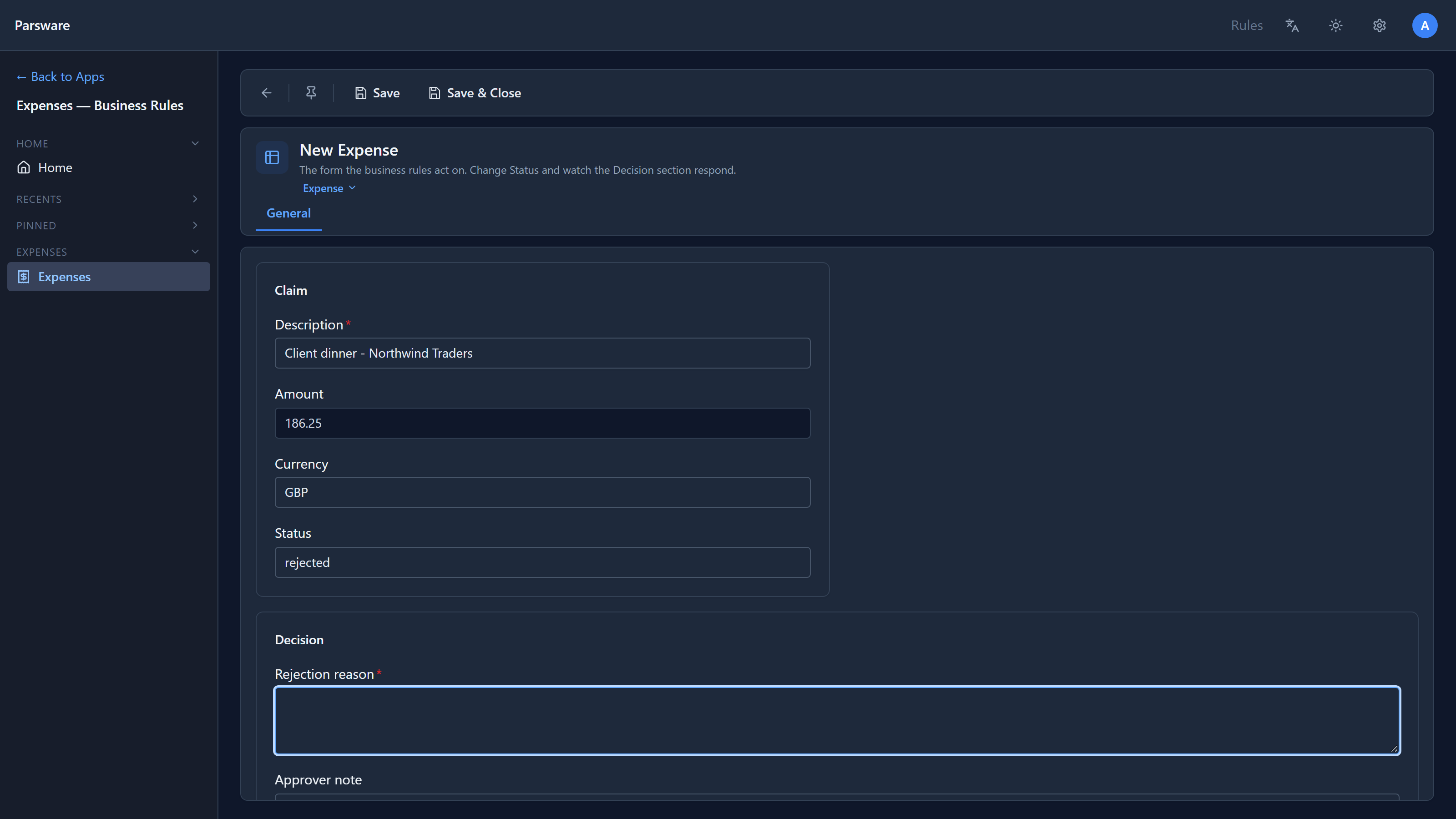Click the Amount field with 186.25
Image resolution: width=1456 pixels, height=819 pixels.
pyautogui.click(x=543, y=423)
